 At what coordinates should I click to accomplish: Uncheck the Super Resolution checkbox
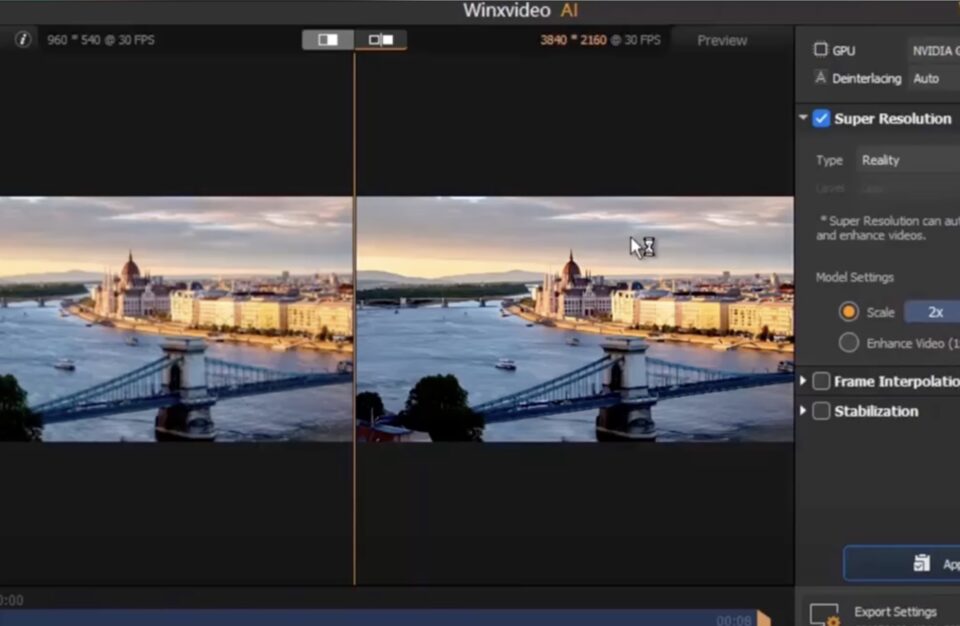[821, 118]
